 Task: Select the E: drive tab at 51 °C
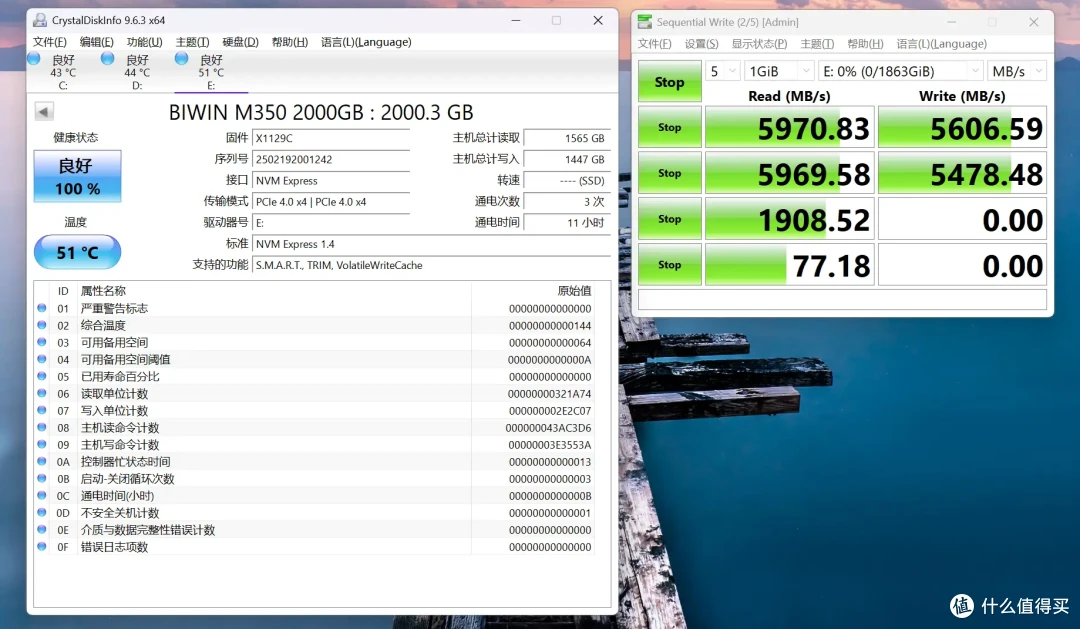click(x=211, y=72)
